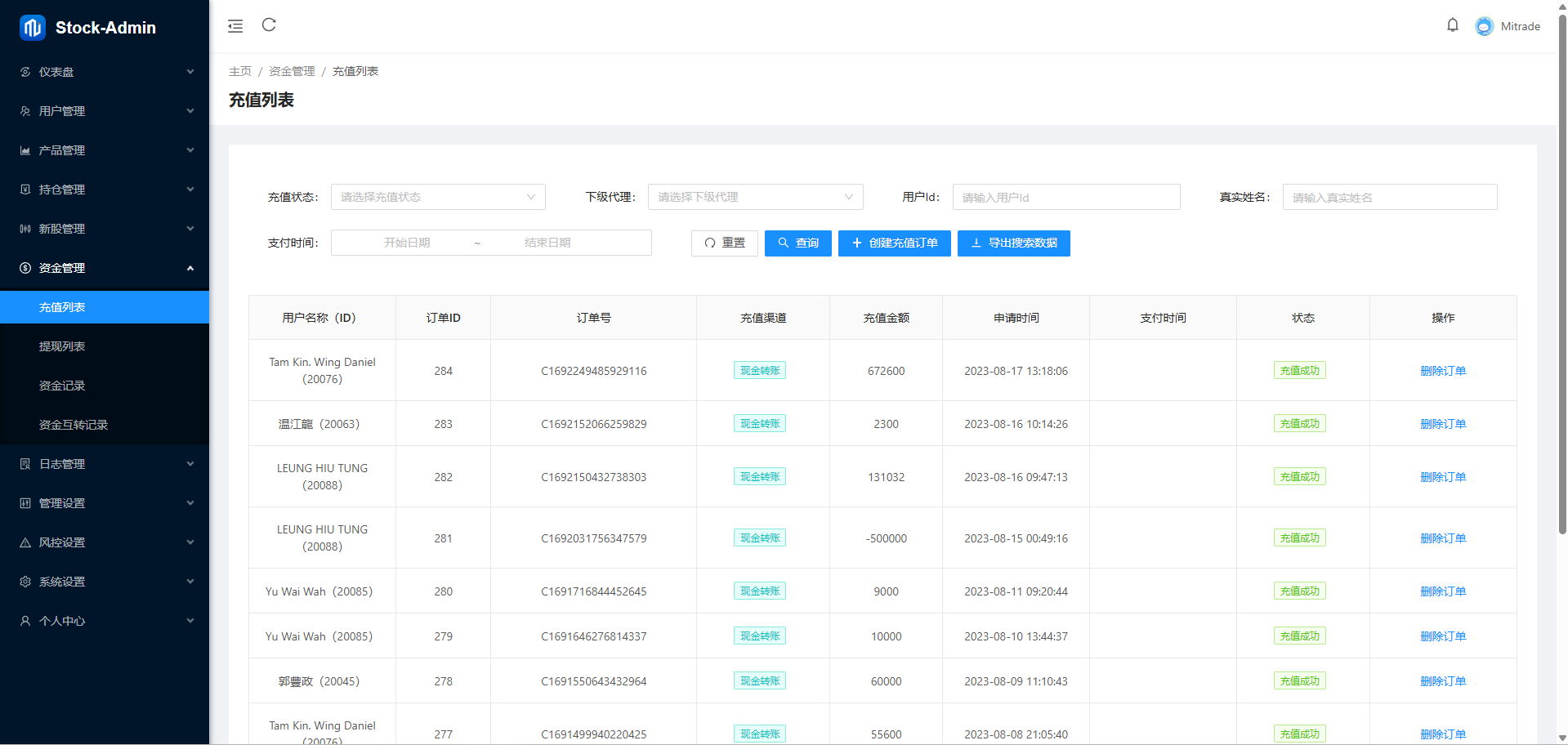
Task: Click the sidebar collapse menu icon
Action: (x=235, y=26)
